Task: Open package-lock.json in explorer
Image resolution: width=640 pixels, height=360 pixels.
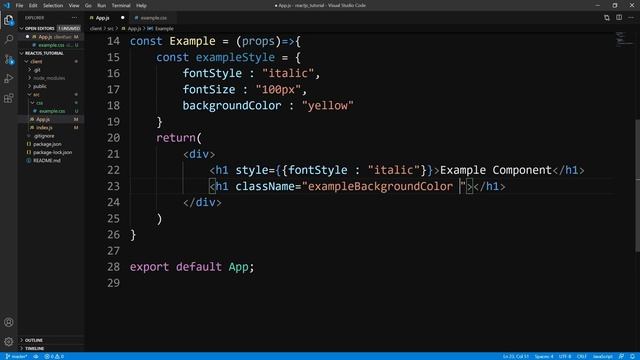Action: [x=51, y=152]
